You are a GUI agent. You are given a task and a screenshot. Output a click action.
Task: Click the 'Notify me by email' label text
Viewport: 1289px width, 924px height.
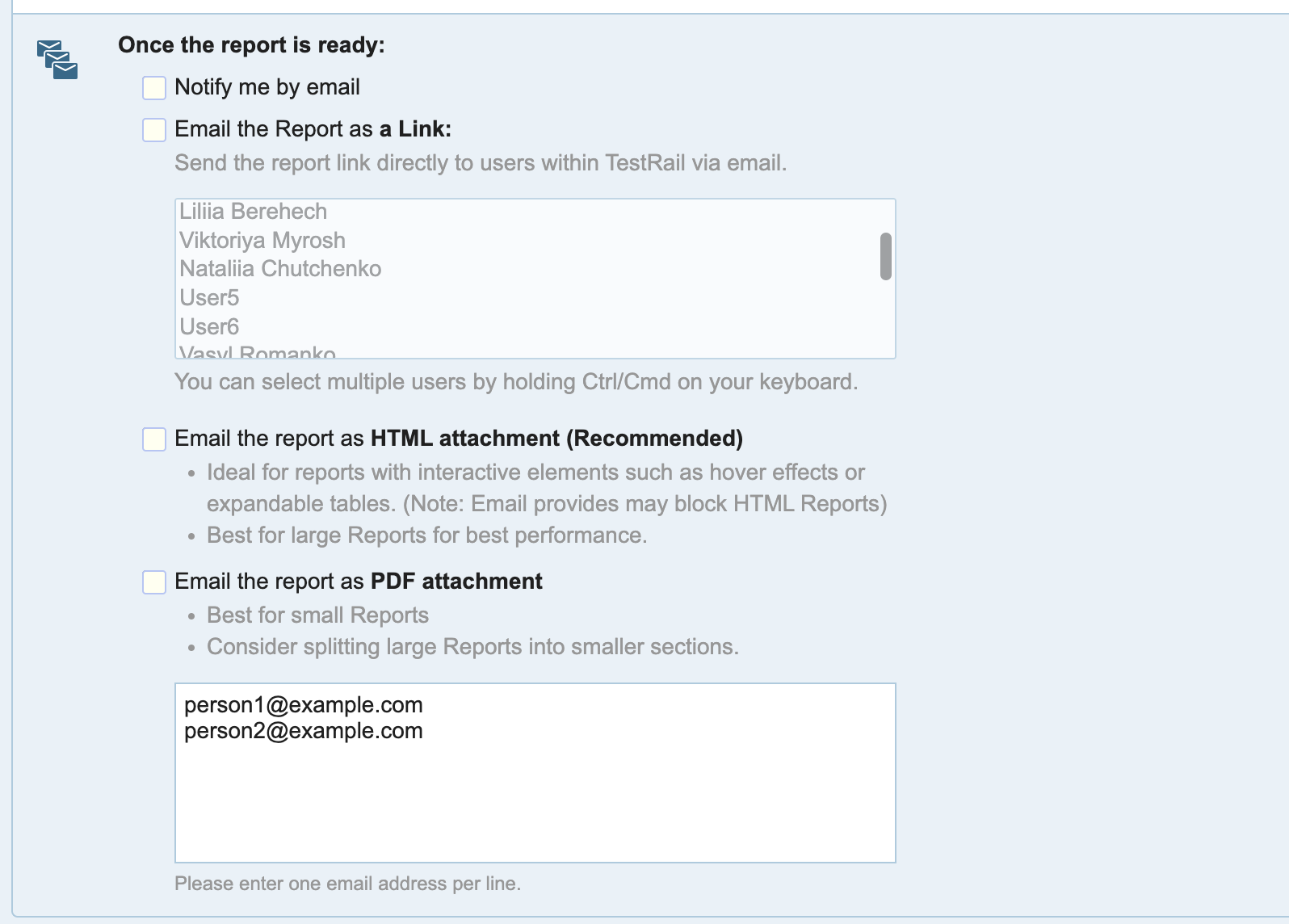pos(267,87)
